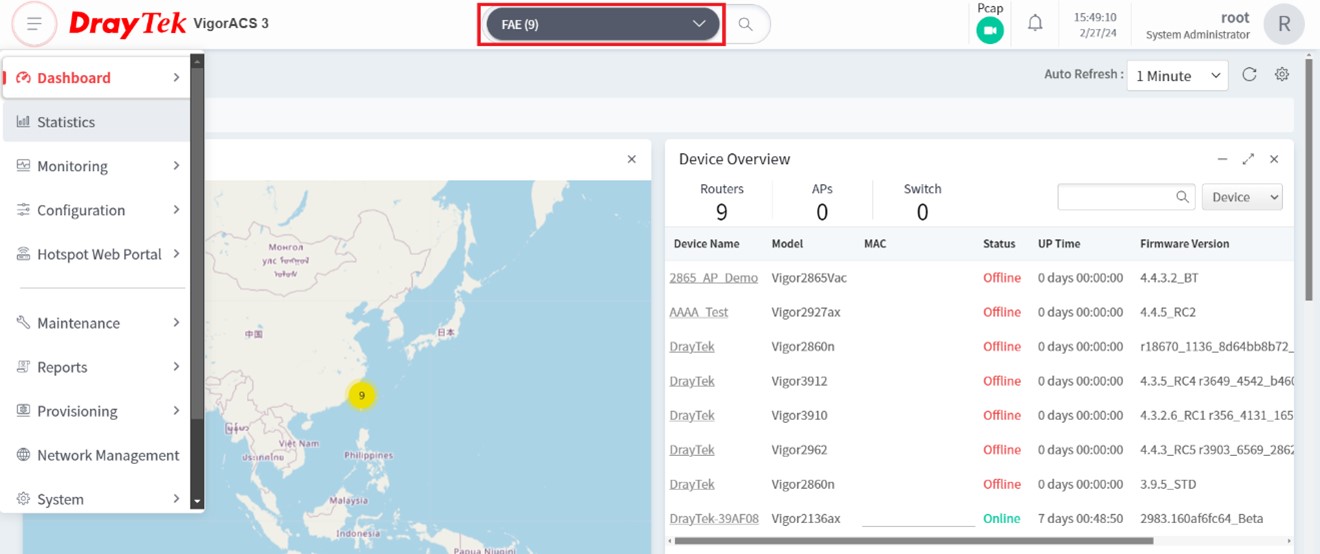Sort by Device Name column header
The height and width of the screenshot is (554, 1320).
point(706,243)
